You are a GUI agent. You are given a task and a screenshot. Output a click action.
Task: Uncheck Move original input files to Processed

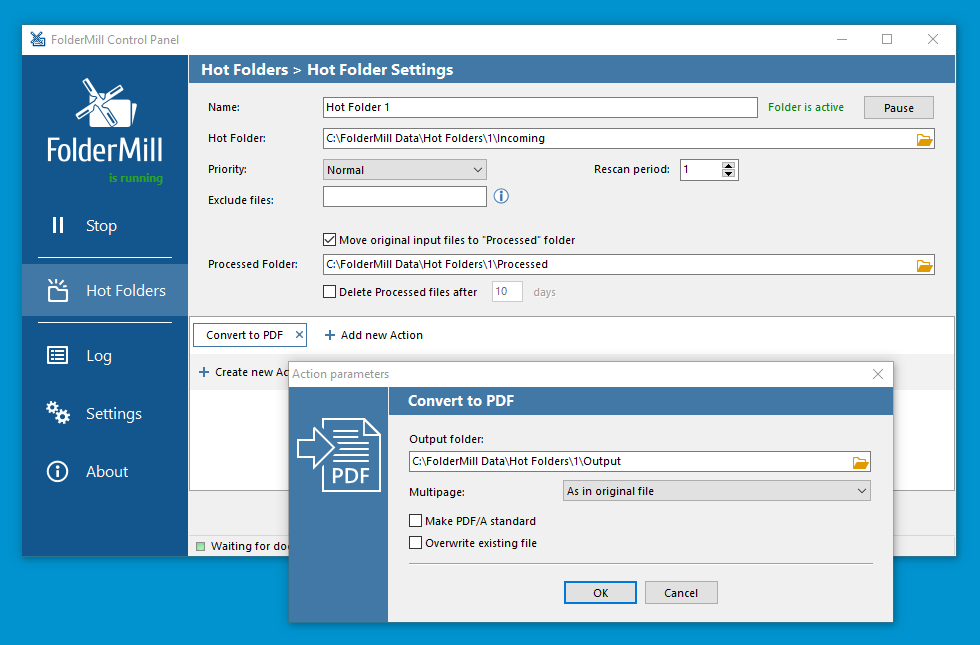(329, 239)
